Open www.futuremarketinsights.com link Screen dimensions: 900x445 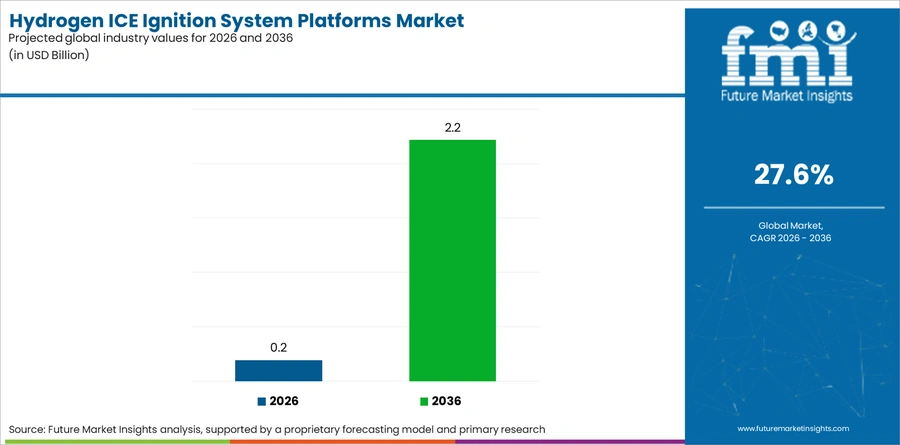click(x=793, y=428)
